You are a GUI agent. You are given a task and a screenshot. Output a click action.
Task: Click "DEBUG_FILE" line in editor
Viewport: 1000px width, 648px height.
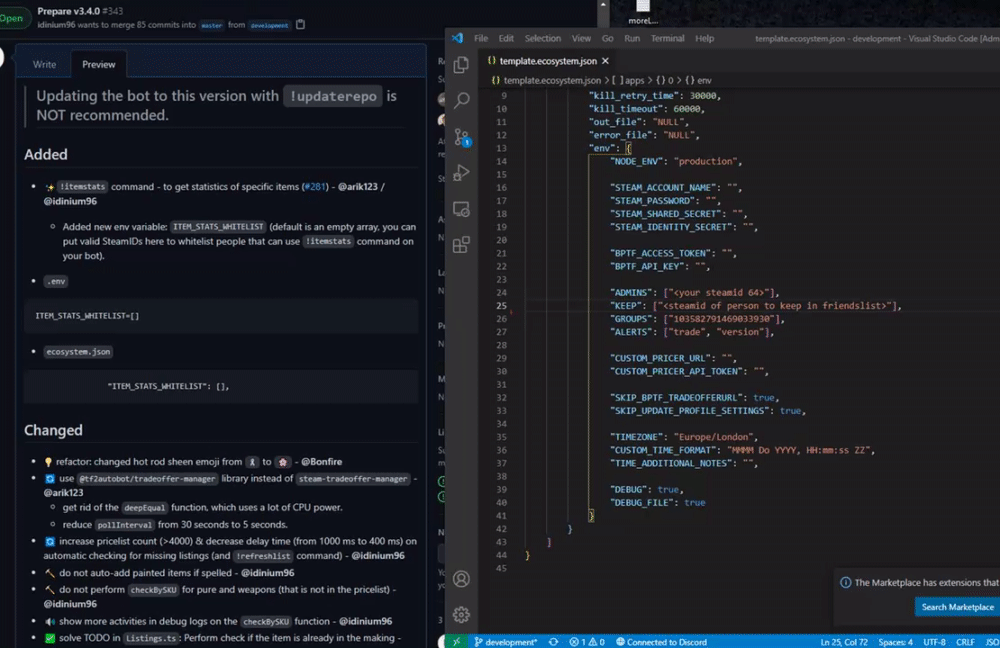[658, 503]
